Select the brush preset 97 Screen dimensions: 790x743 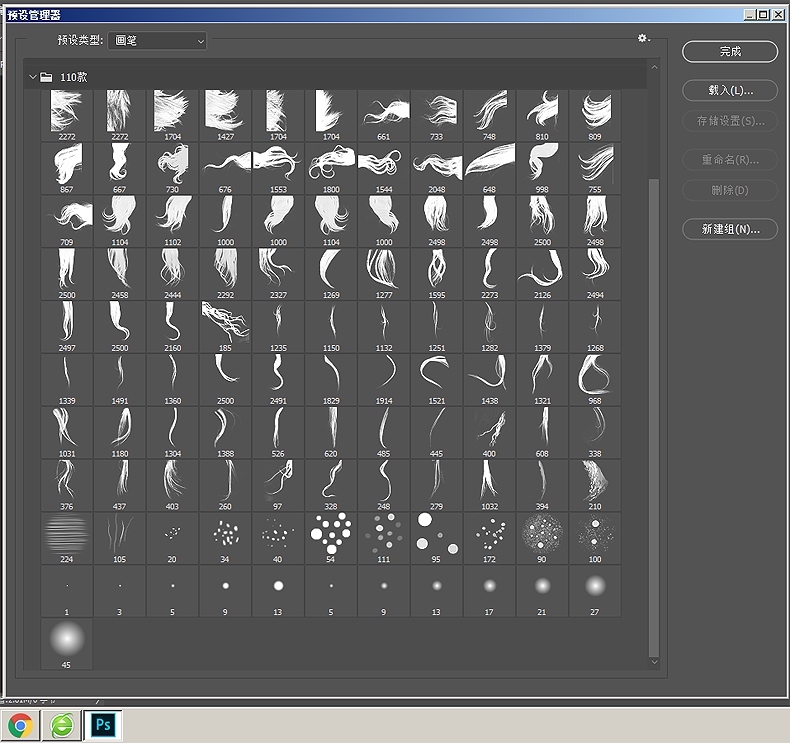(x=278, y=486)
